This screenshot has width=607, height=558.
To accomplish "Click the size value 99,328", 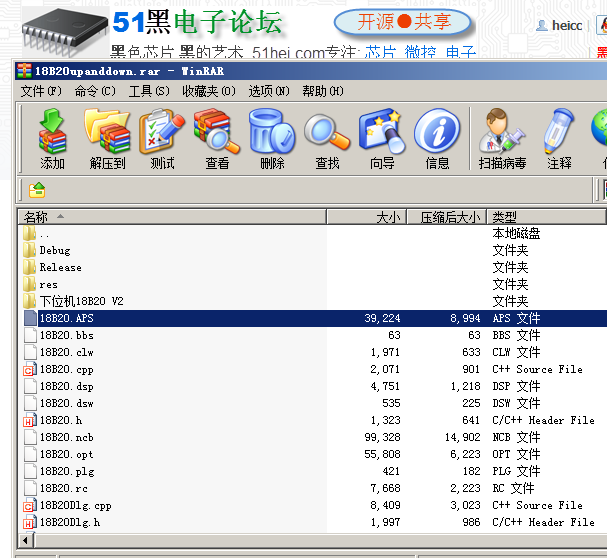I will [382, 438].
